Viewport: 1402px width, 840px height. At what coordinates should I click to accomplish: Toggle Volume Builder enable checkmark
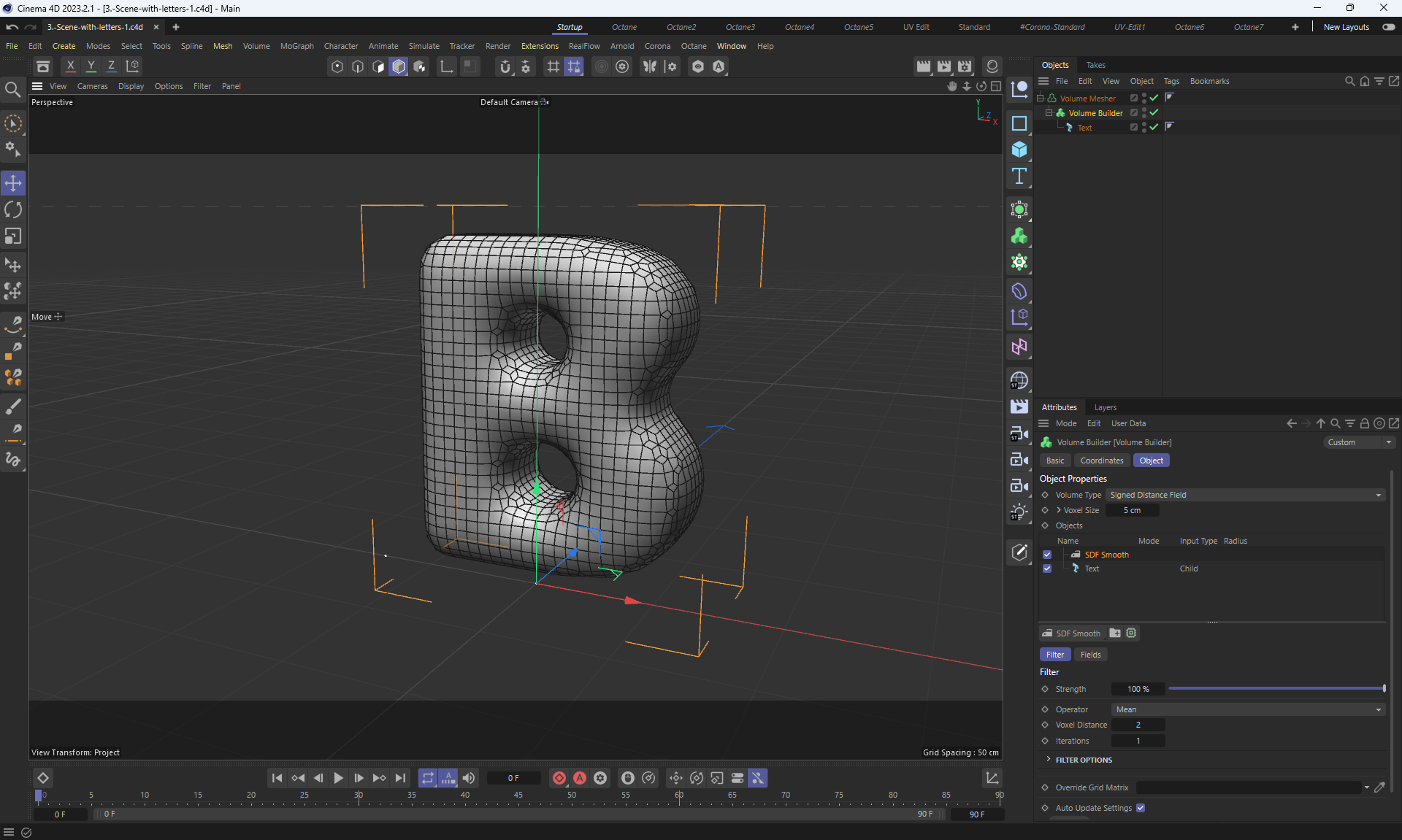(x=1154, y=112)
